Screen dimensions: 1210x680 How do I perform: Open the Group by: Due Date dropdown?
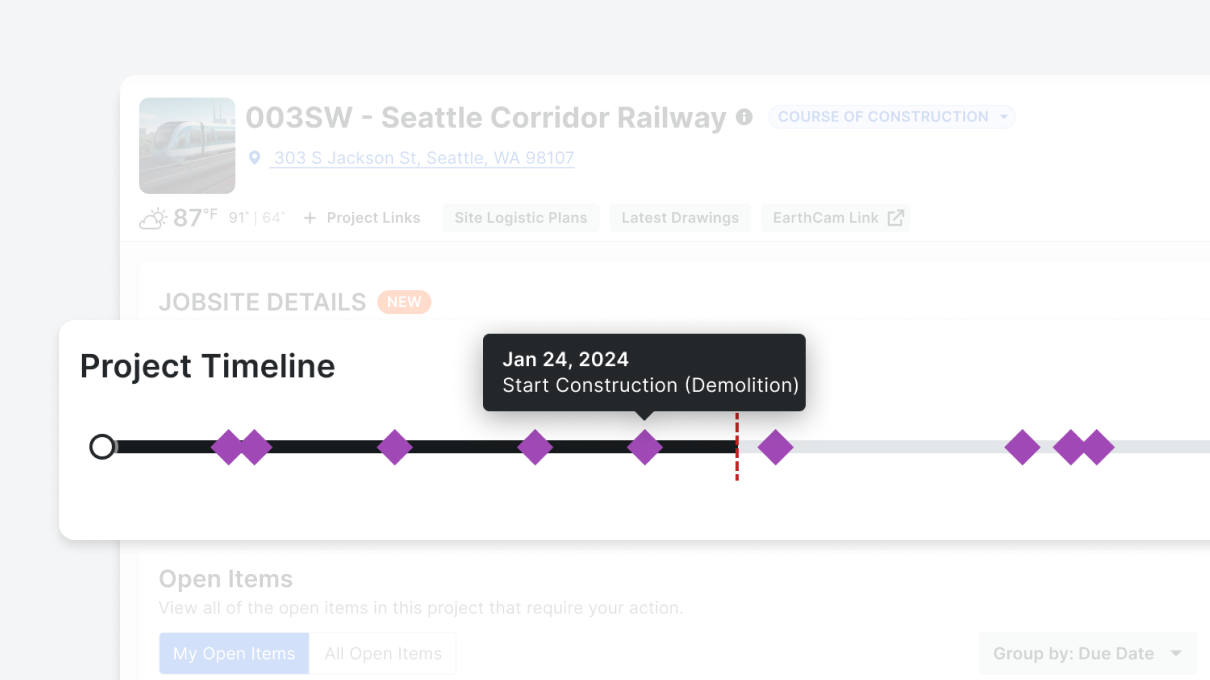click(x=1087, y=653)
